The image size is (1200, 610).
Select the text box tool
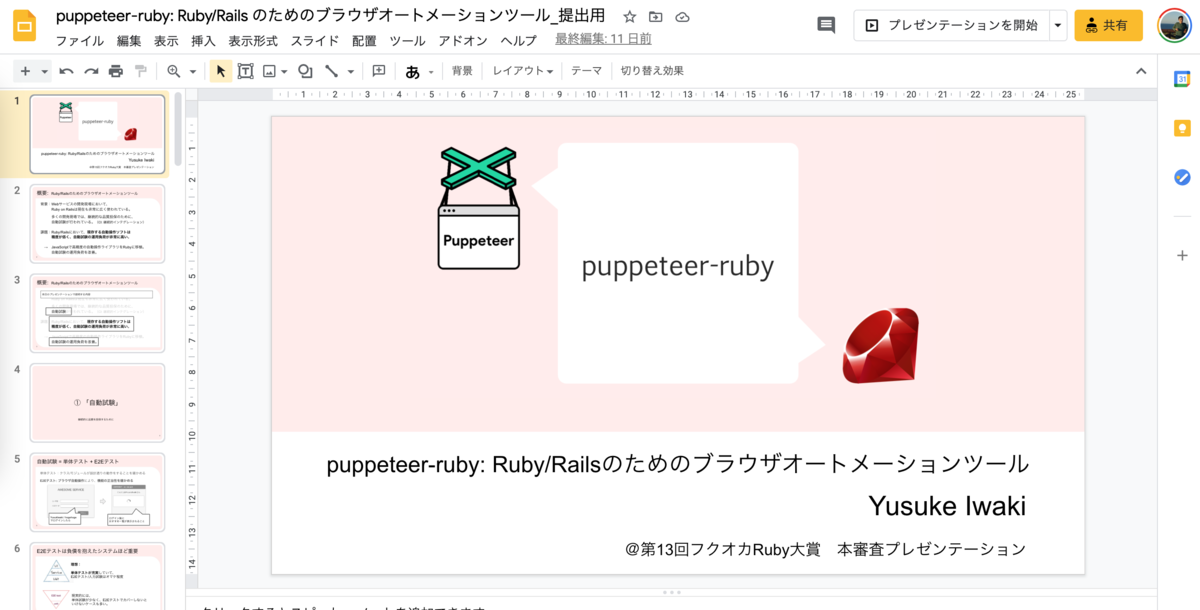[245, 71]
